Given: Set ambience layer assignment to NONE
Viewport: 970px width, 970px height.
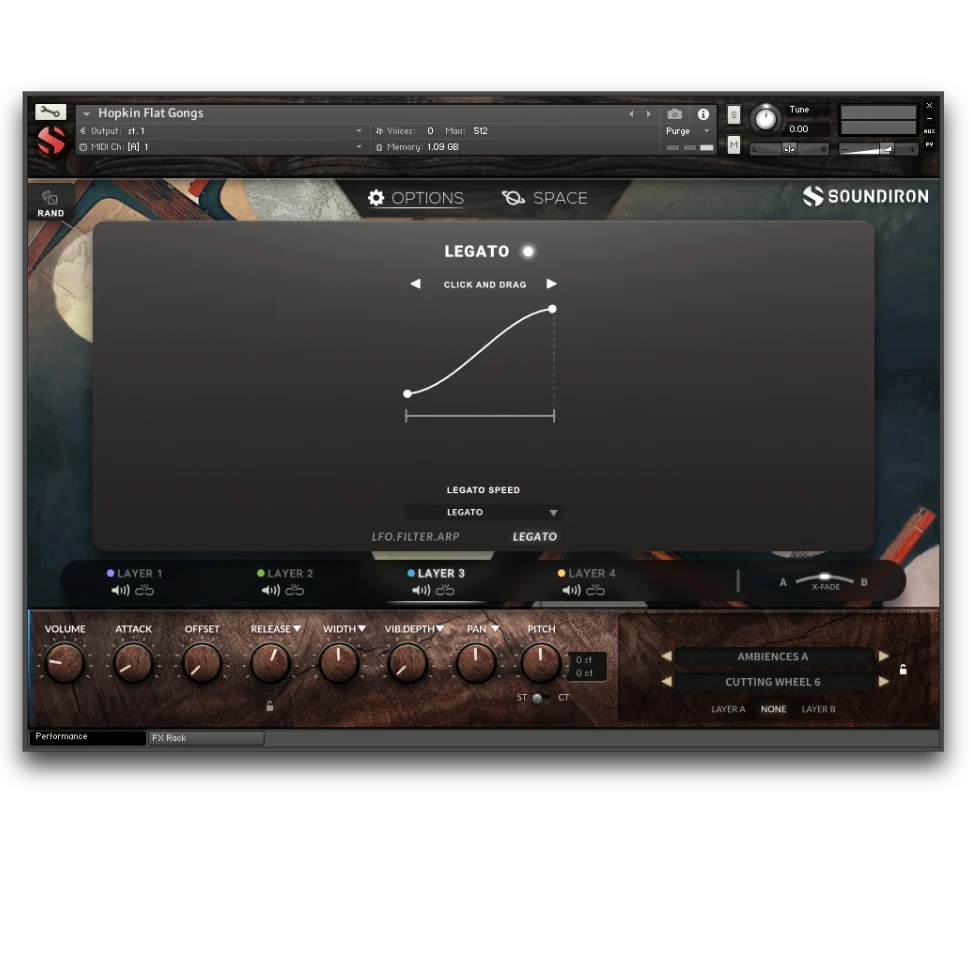Looking at the screenshot, I should (x=773, y=709).
